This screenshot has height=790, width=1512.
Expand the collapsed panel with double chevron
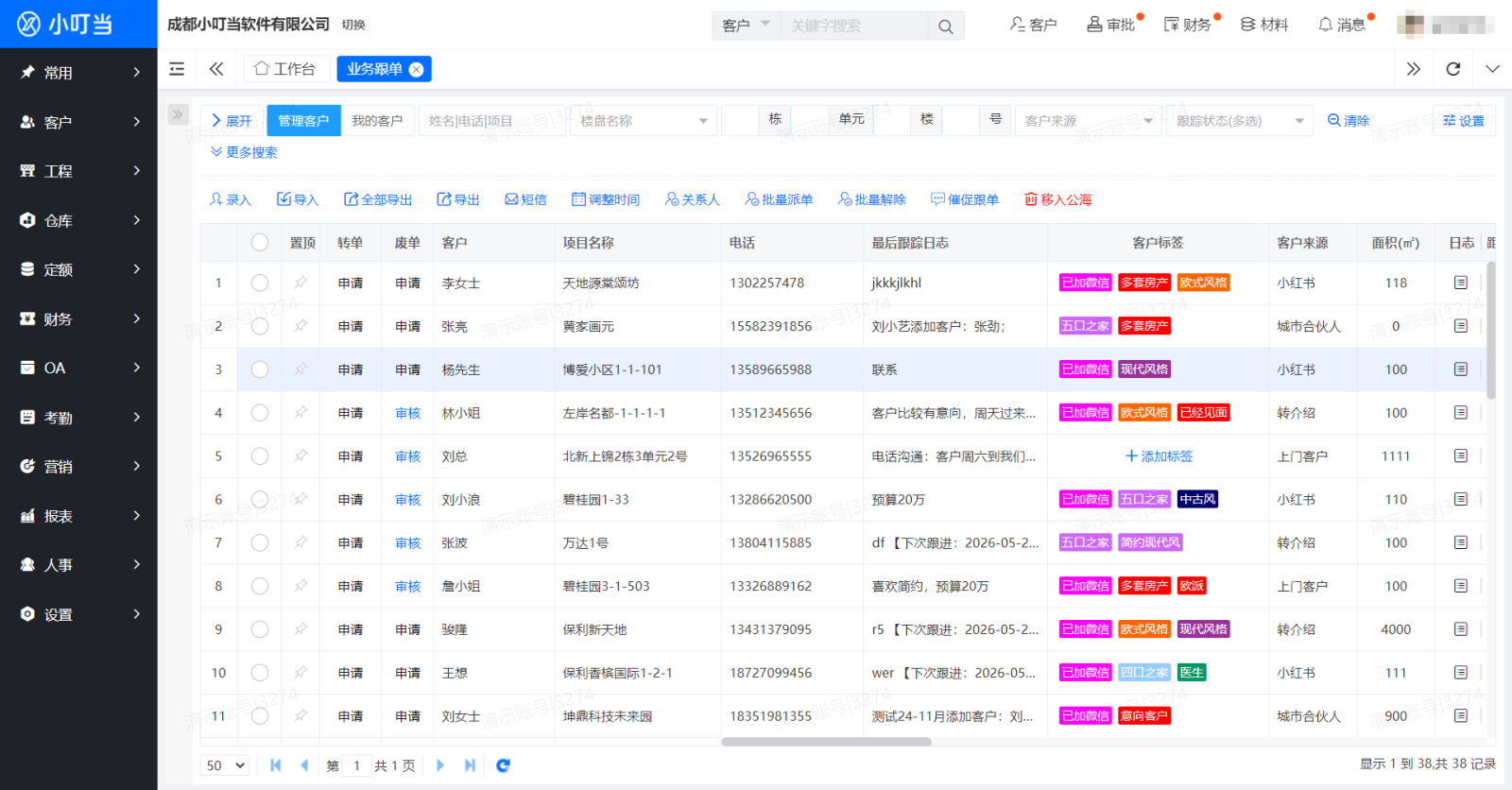(178, 114)
